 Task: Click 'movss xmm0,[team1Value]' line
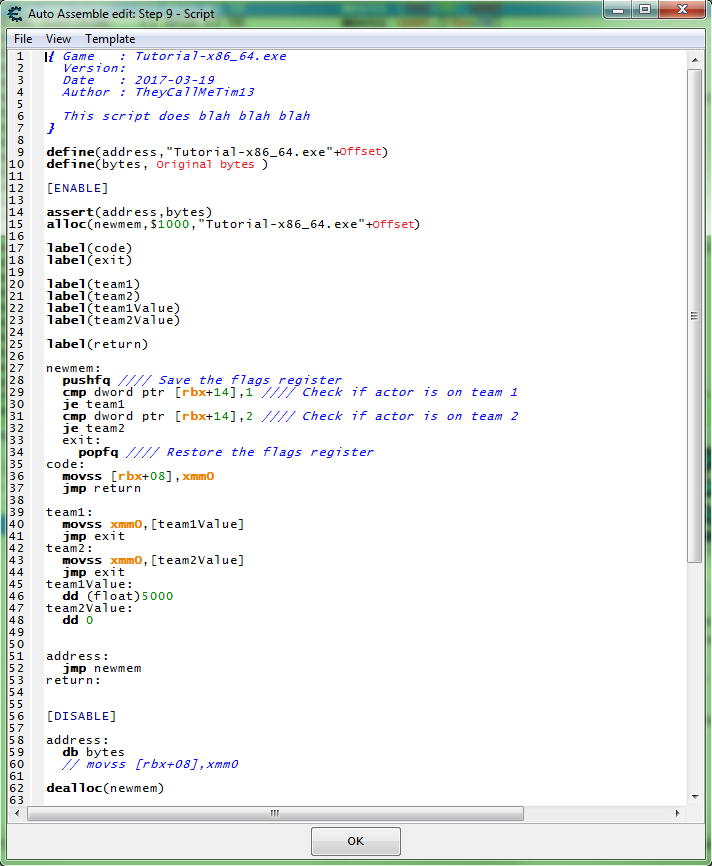(153, 524)
